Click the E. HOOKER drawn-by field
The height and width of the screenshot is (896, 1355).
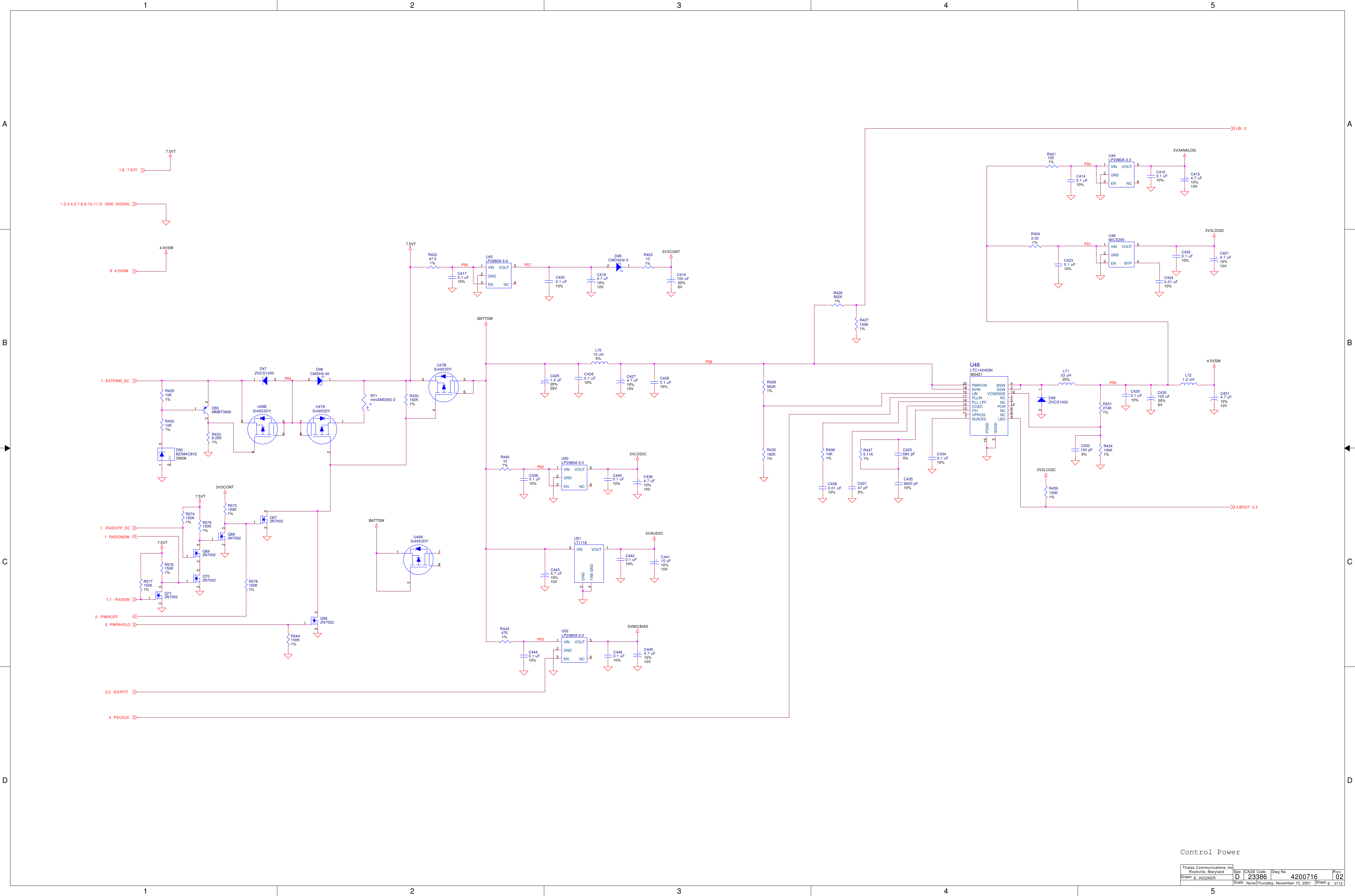point(1205,878)
